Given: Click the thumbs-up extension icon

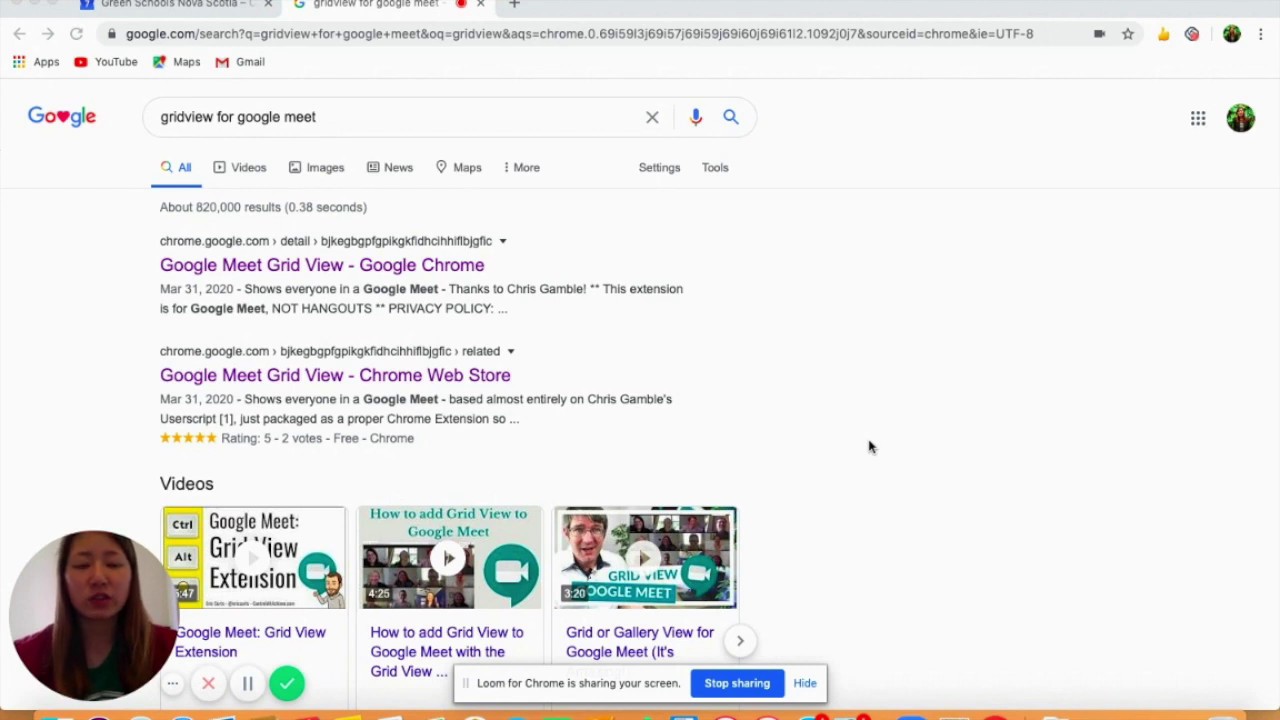Looking at the screenshot, I should (x=1163, y=34).
